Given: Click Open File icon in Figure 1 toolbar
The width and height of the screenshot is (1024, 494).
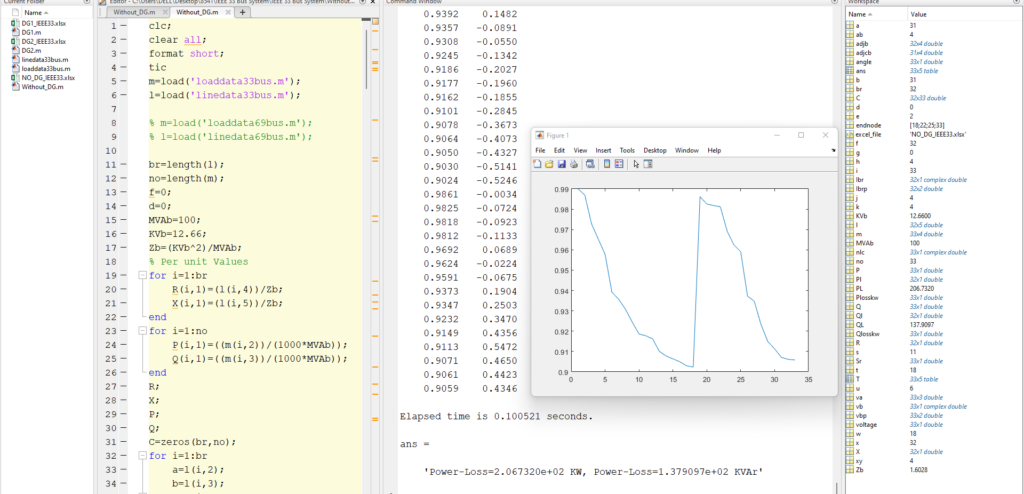Looking at the screenshot, I should (549, 164).
